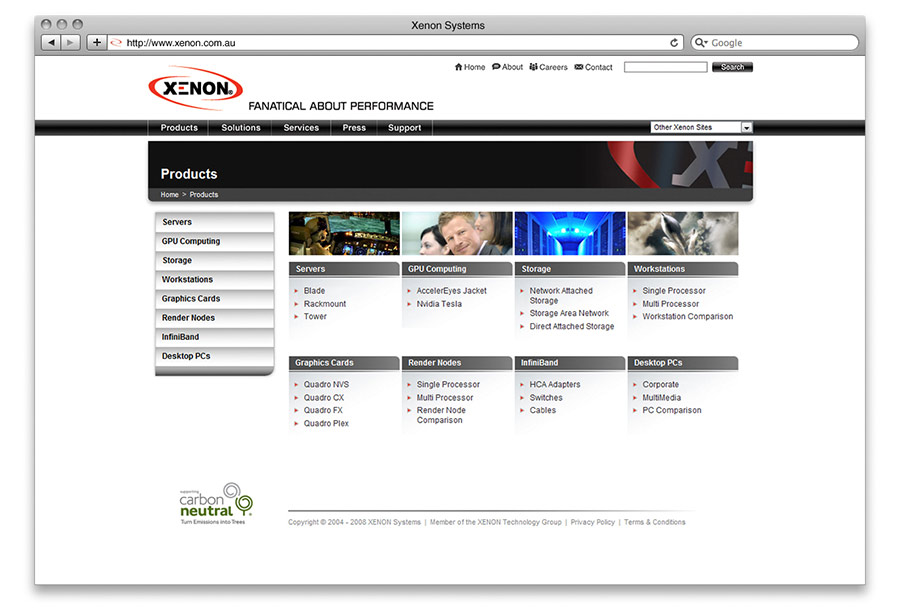Click in the site search text field
Screen dimensions: 900x616
point(665,67)
